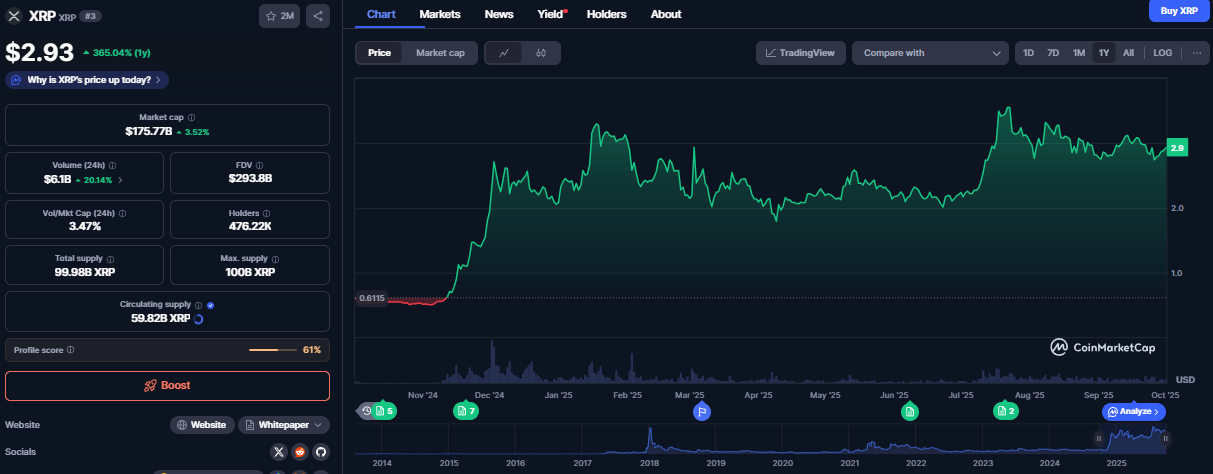This screenshot has width=1213, height=474.
Task: Switch to line chart view
Action: click(504, 53)
